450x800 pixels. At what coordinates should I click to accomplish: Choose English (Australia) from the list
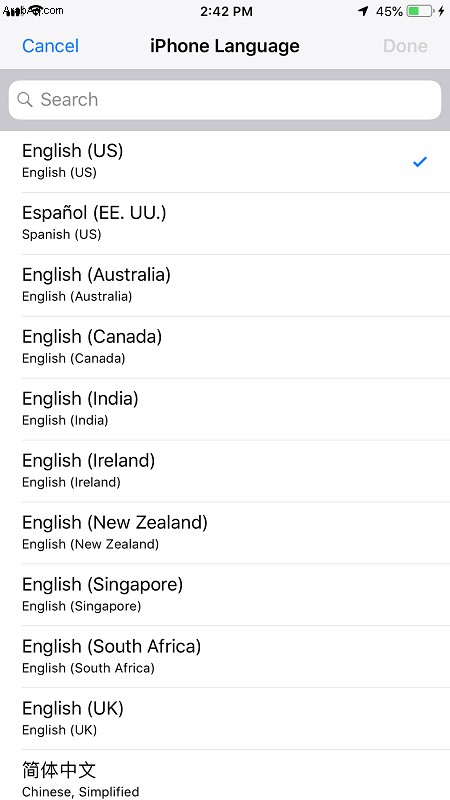click(x=225, y=285)
